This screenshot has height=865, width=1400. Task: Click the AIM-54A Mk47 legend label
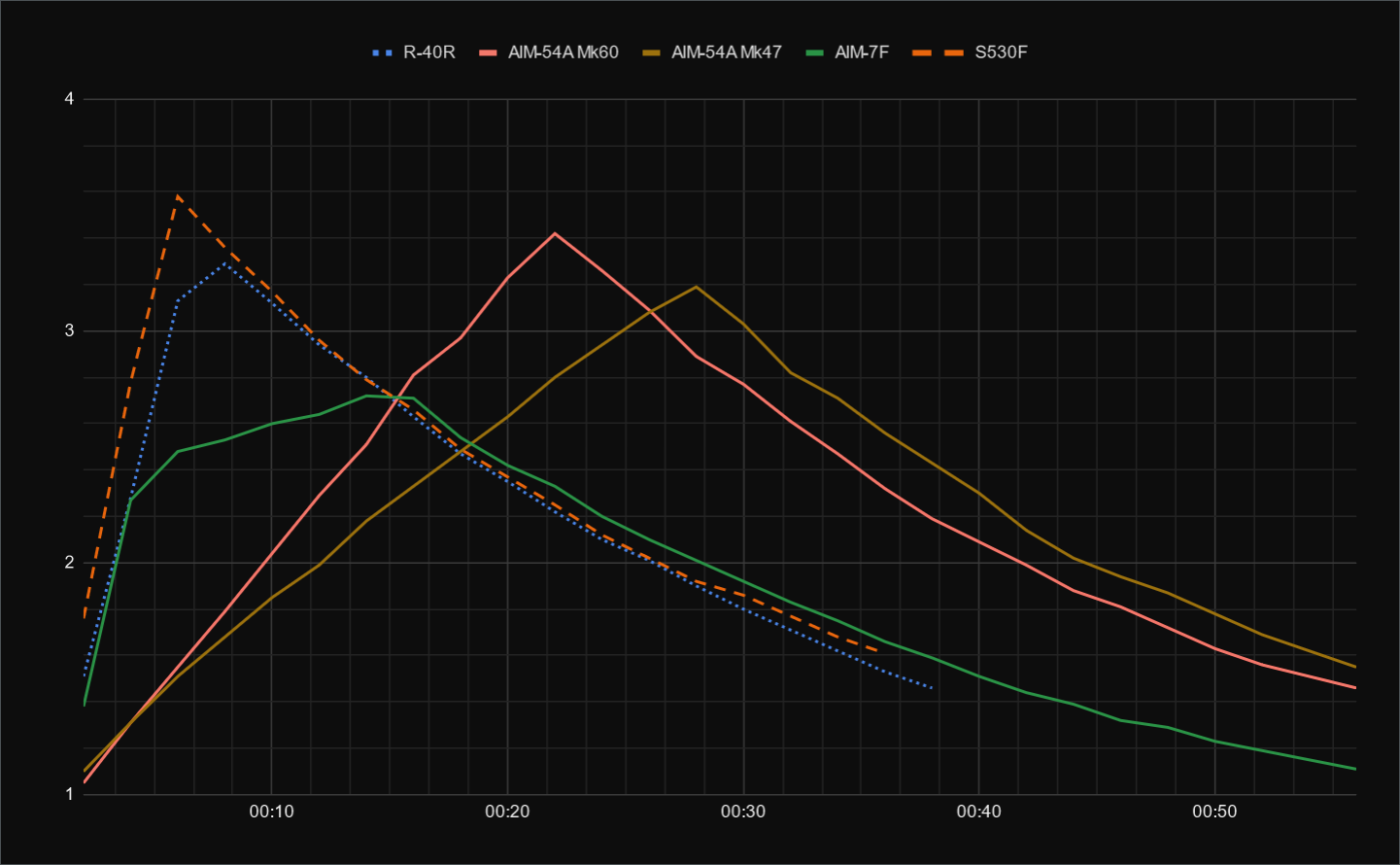click(726, 52)
